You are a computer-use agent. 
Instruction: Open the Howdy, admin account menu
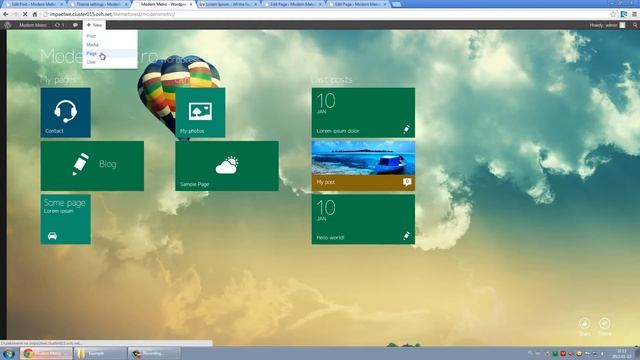[607, 25]
